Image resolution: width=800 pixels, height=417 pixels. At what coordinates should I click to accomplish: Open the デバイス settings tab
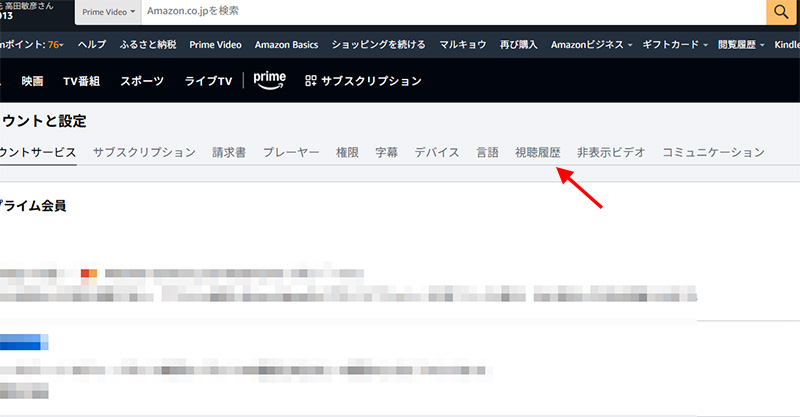[x=437, y=153]
